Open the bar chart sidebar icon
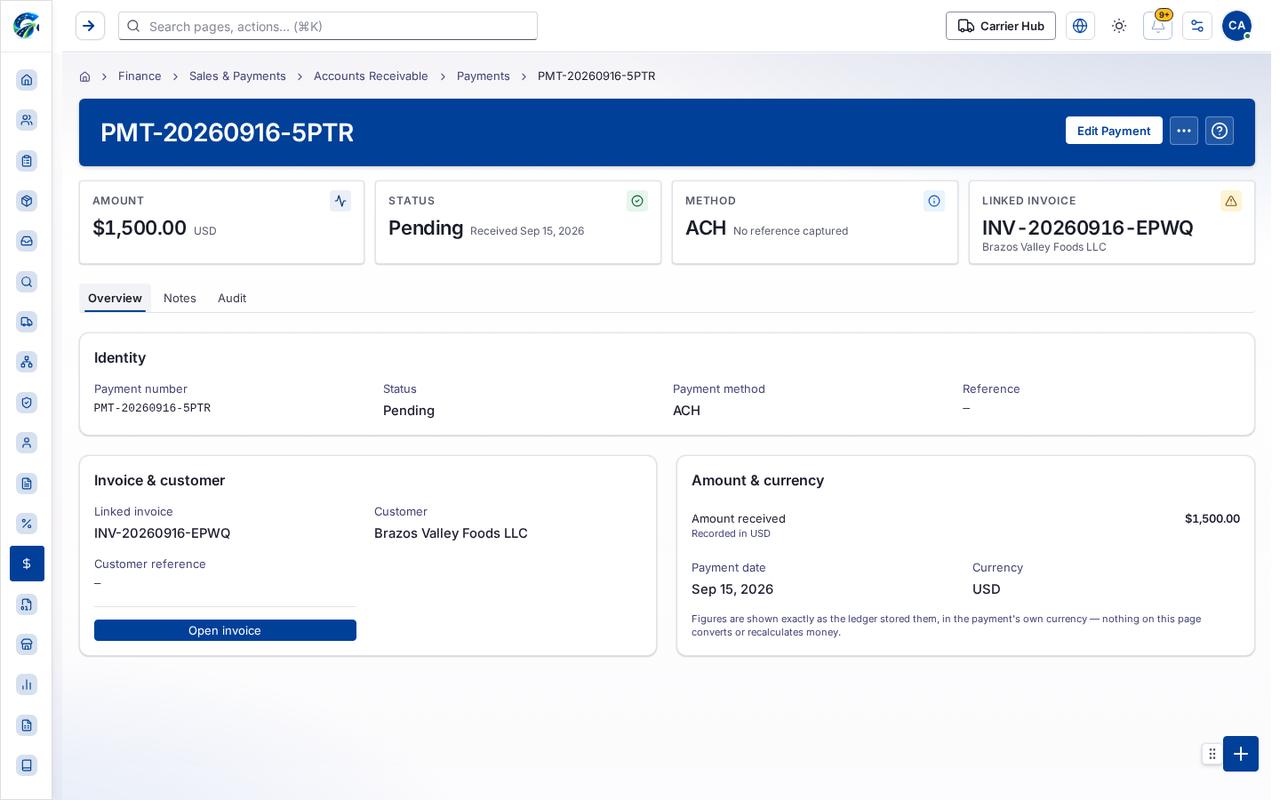 click(x=27, y=684)
